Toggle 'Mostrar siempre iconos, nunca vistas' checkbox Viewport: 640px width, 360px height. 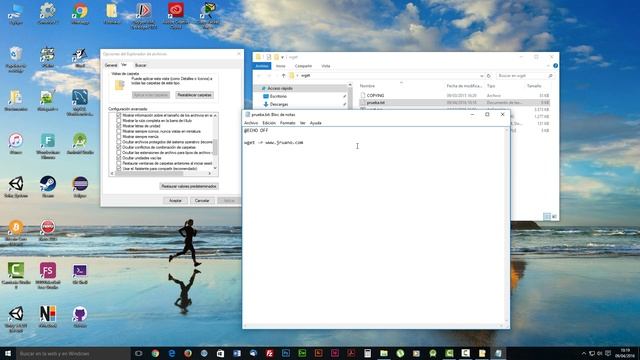119,131
